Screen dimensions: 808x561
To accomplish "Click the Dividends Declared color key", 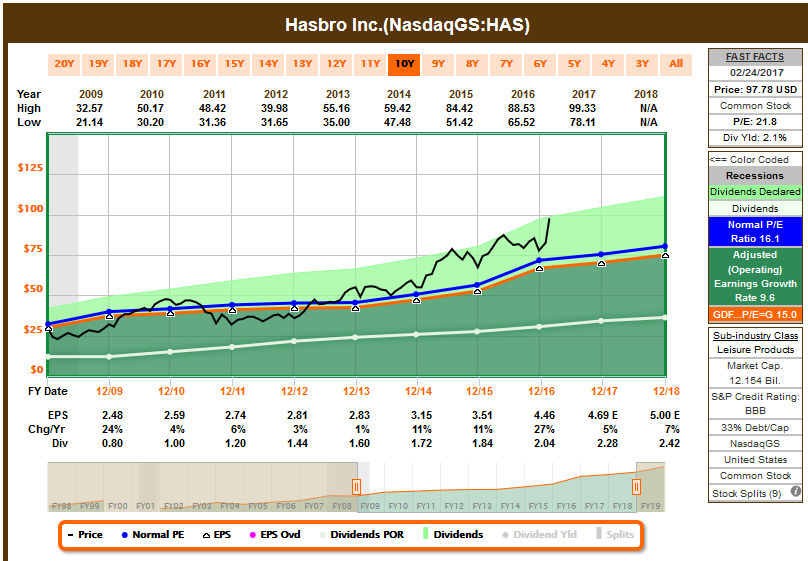I will 755,192.
